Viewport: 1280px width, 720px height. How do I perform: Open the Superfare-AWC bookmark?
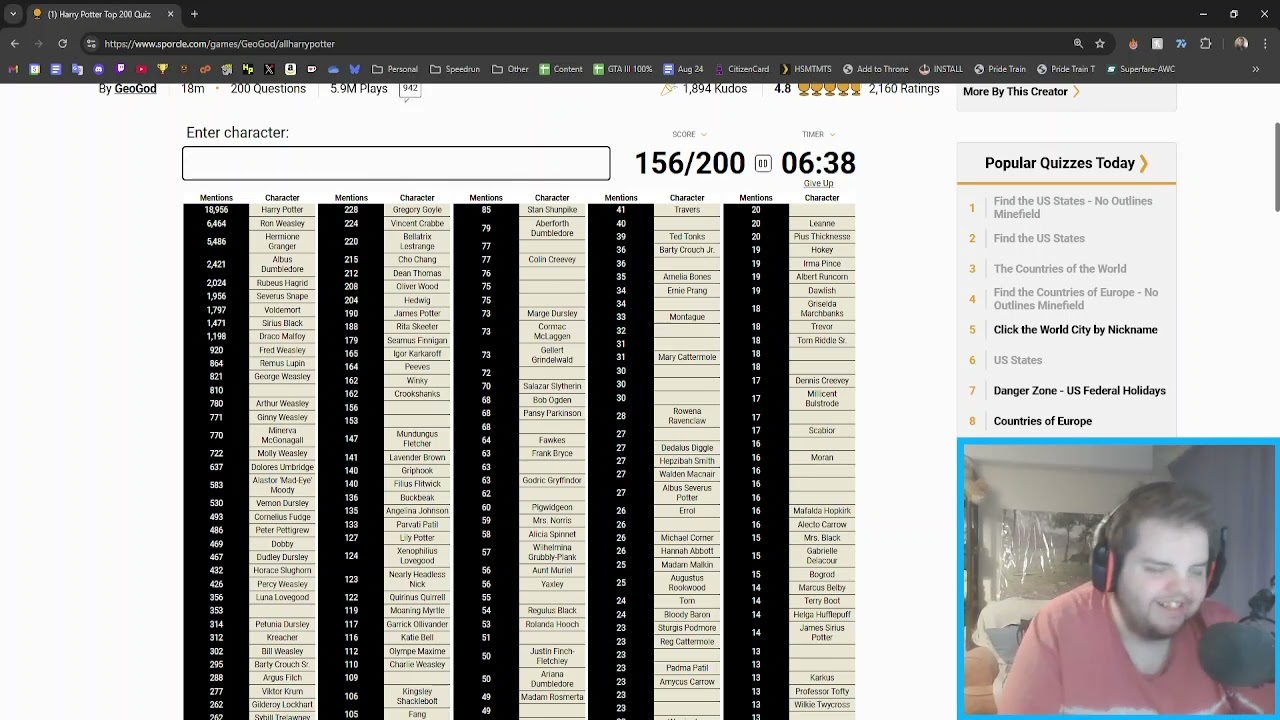pos(1140,69)
